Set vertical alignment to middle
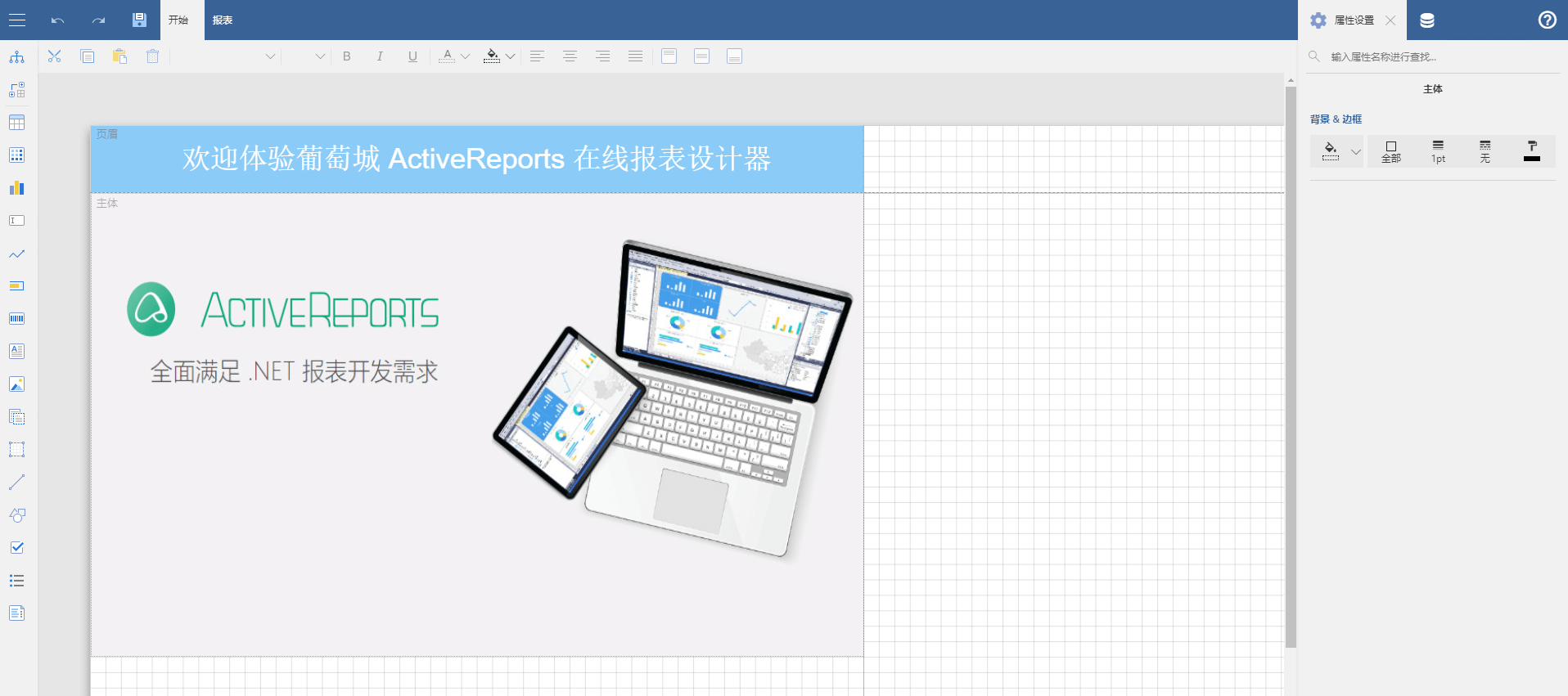The width and height of the screenshot is (1568, 696). tap(702, 56)
